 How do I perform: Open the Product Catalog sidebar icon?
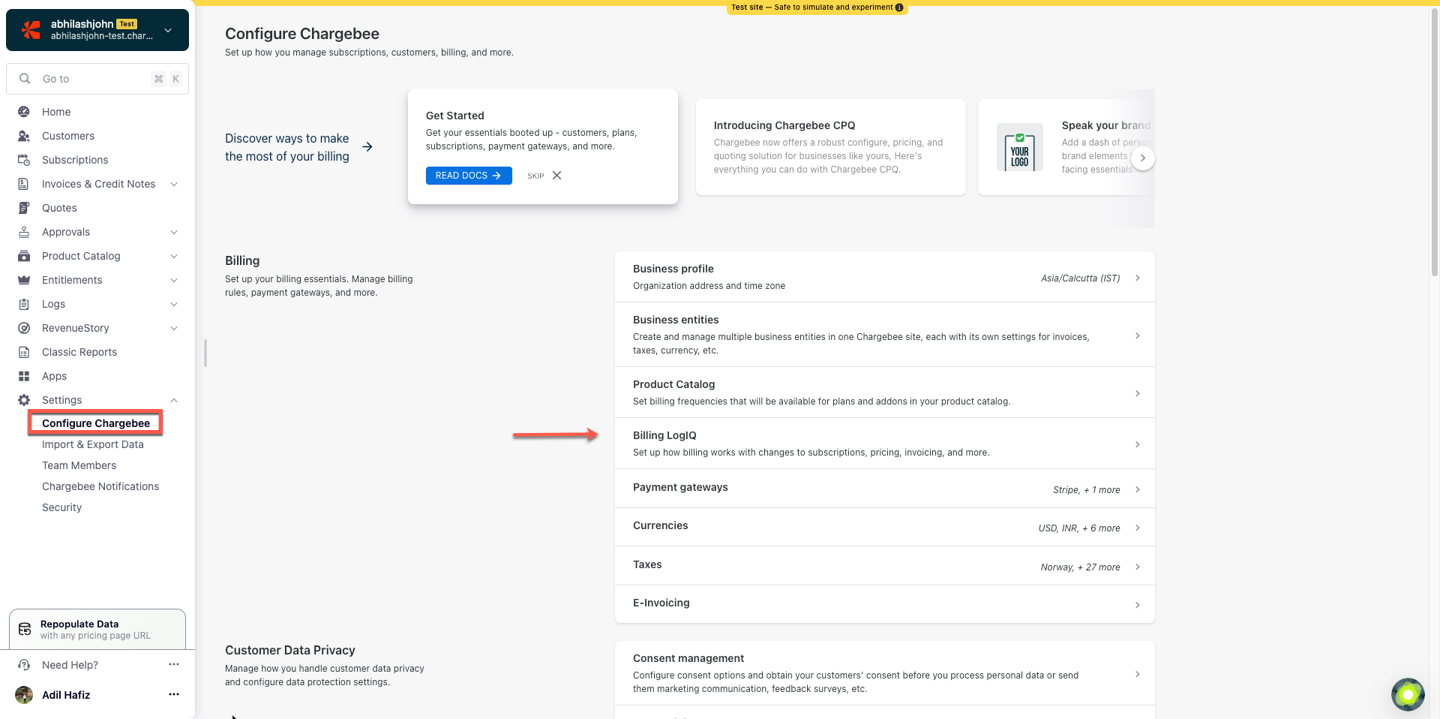click(24, 256)
